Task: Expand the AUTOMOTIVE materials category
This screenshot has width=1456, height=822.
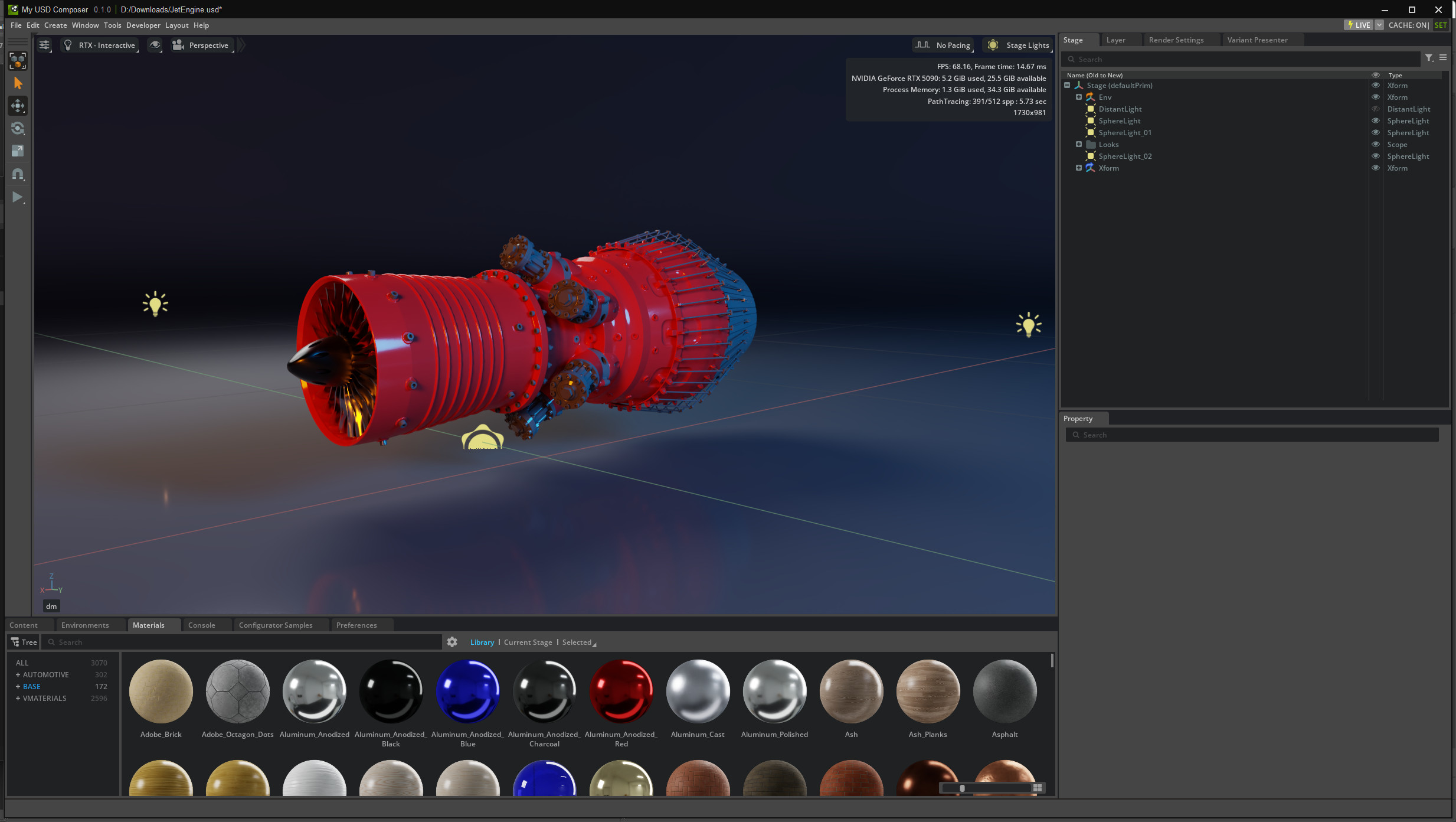Action: pos(18,675)
